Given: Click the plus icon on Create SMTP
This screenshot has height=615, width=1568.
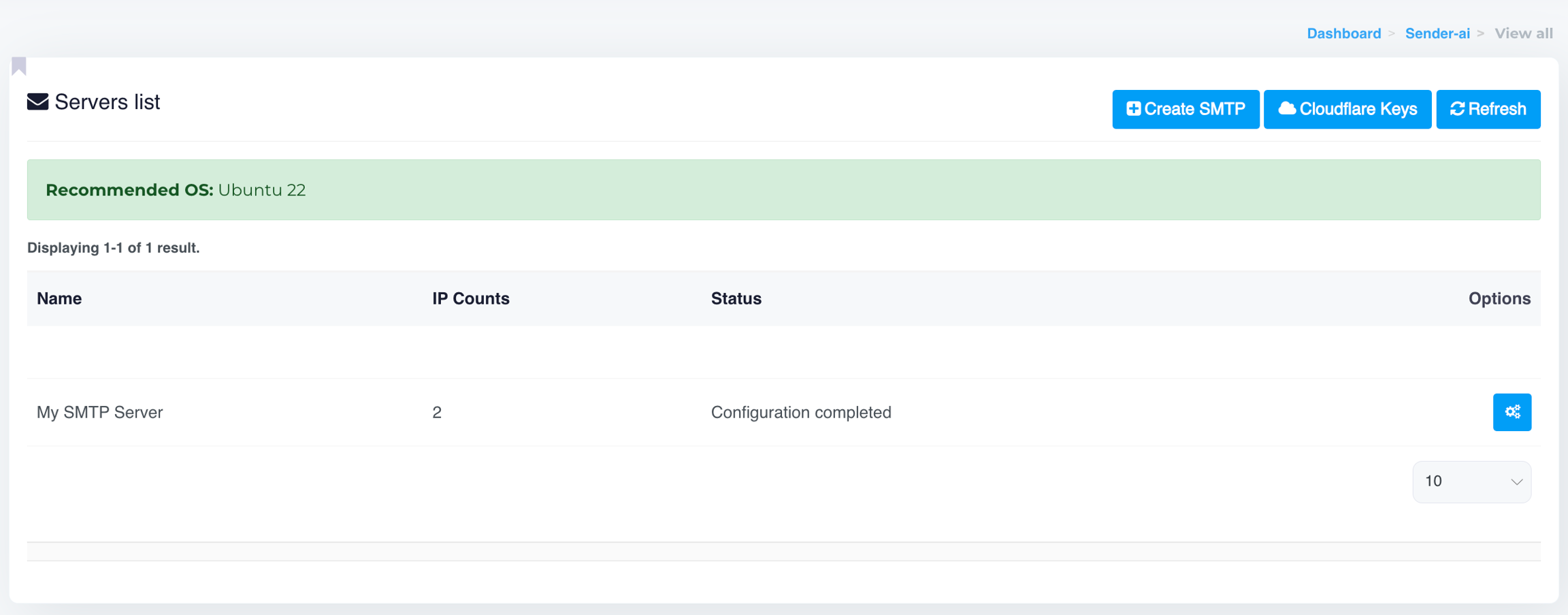Looking at the screenshot, I should pos(1133,109).
